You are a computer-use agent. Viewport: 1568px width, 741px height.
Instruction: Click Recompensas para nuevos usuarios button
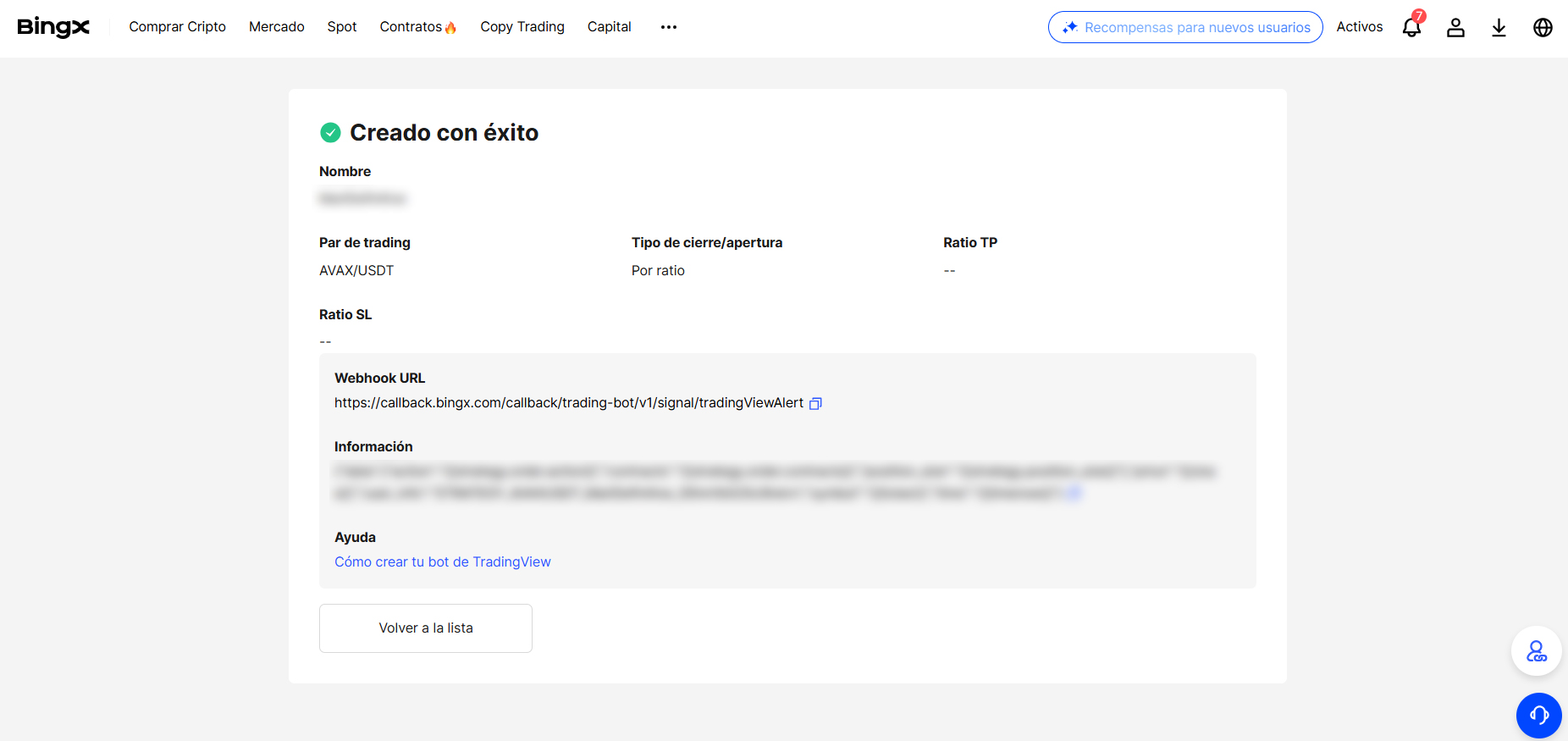1184,27
